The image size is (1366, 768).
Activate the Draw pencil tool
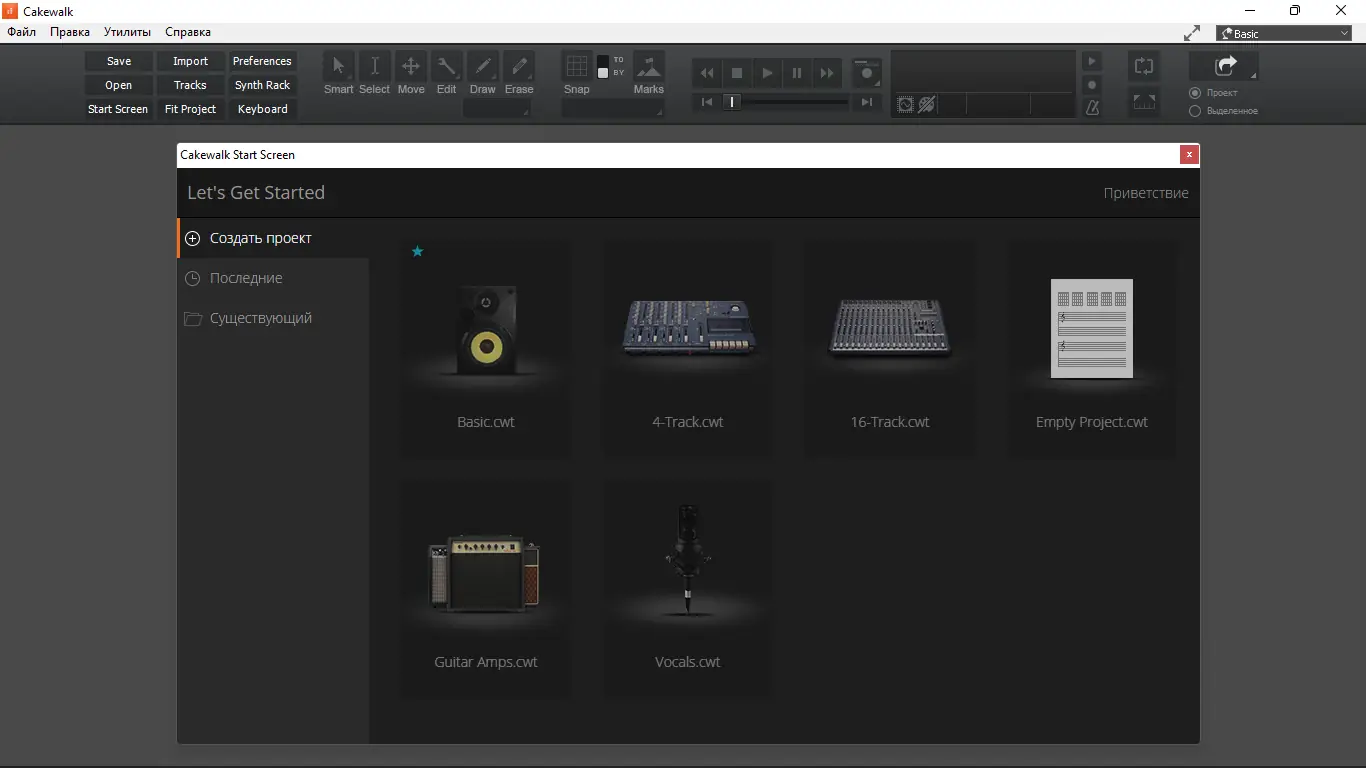pyautogui.click(x=483, y=67)
